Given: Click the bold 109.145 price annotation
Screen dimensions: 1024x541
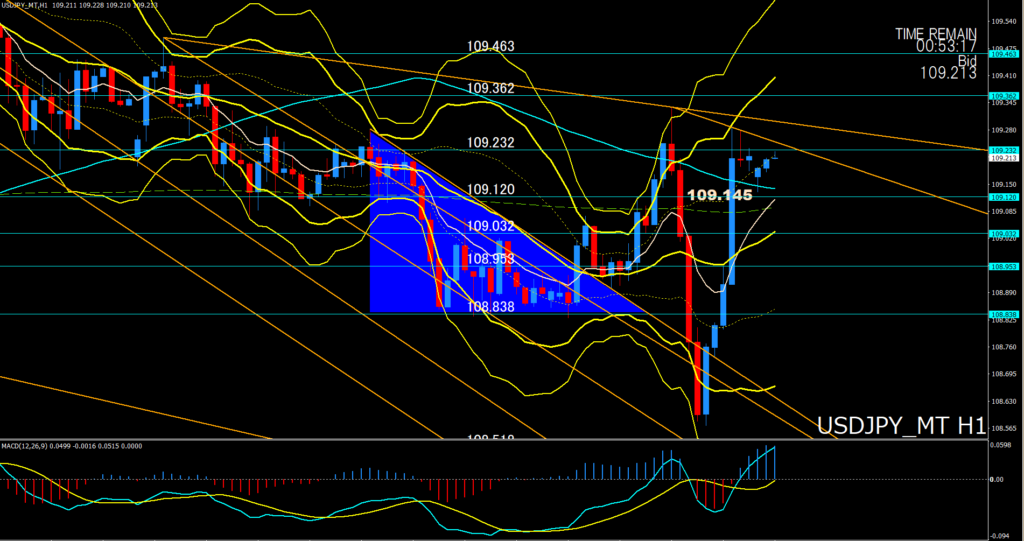Looking at the screenshot, I should (x=720, y=195).
